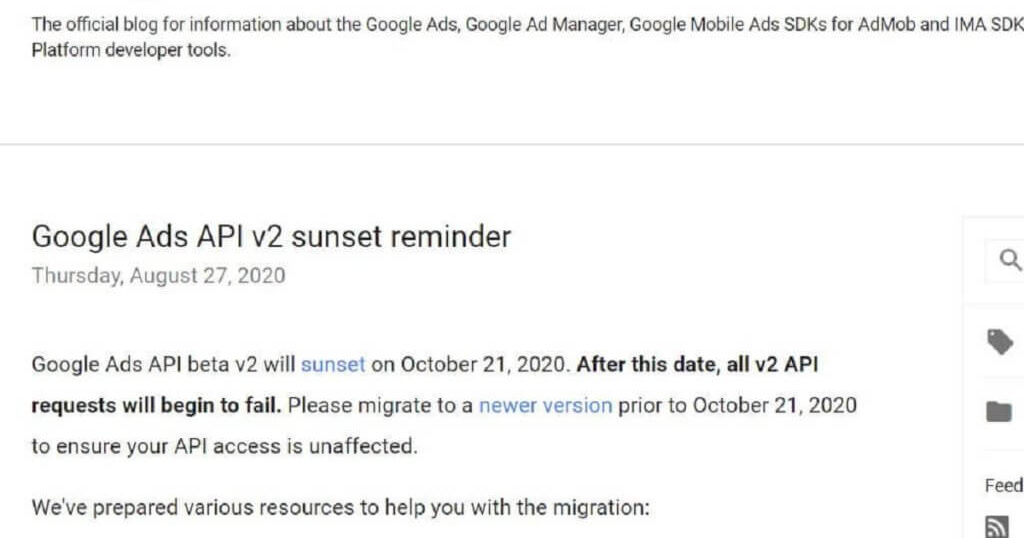Follow the "newer version" link
This screenshot has width=1024, height=538.
pos(545,405)
